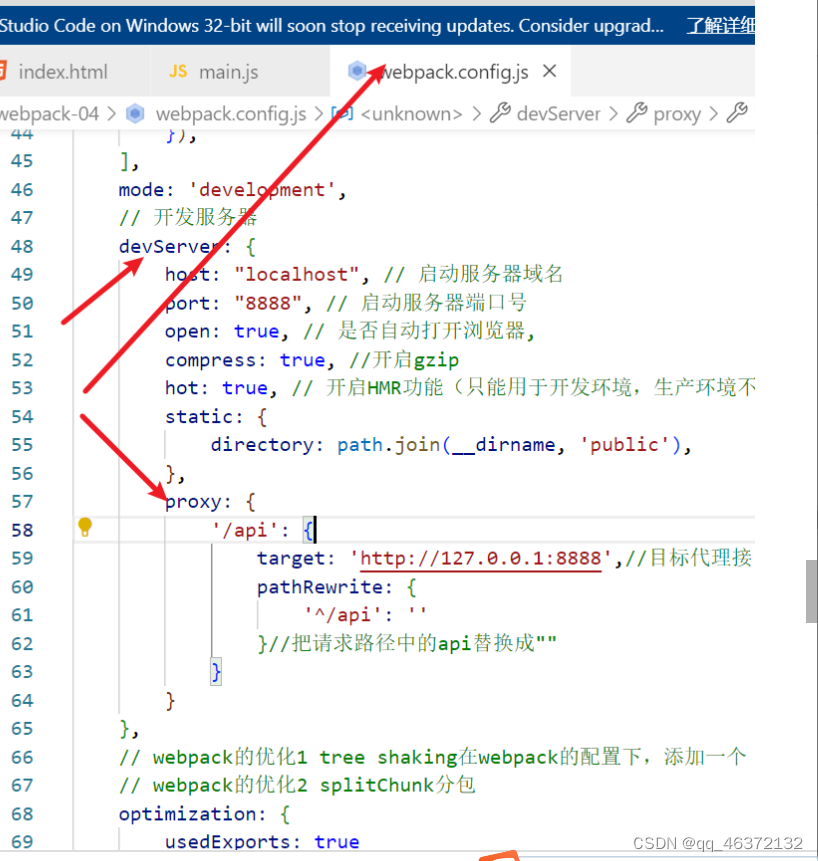Select webpack.config.js in breadcrumb

(231, 114)
